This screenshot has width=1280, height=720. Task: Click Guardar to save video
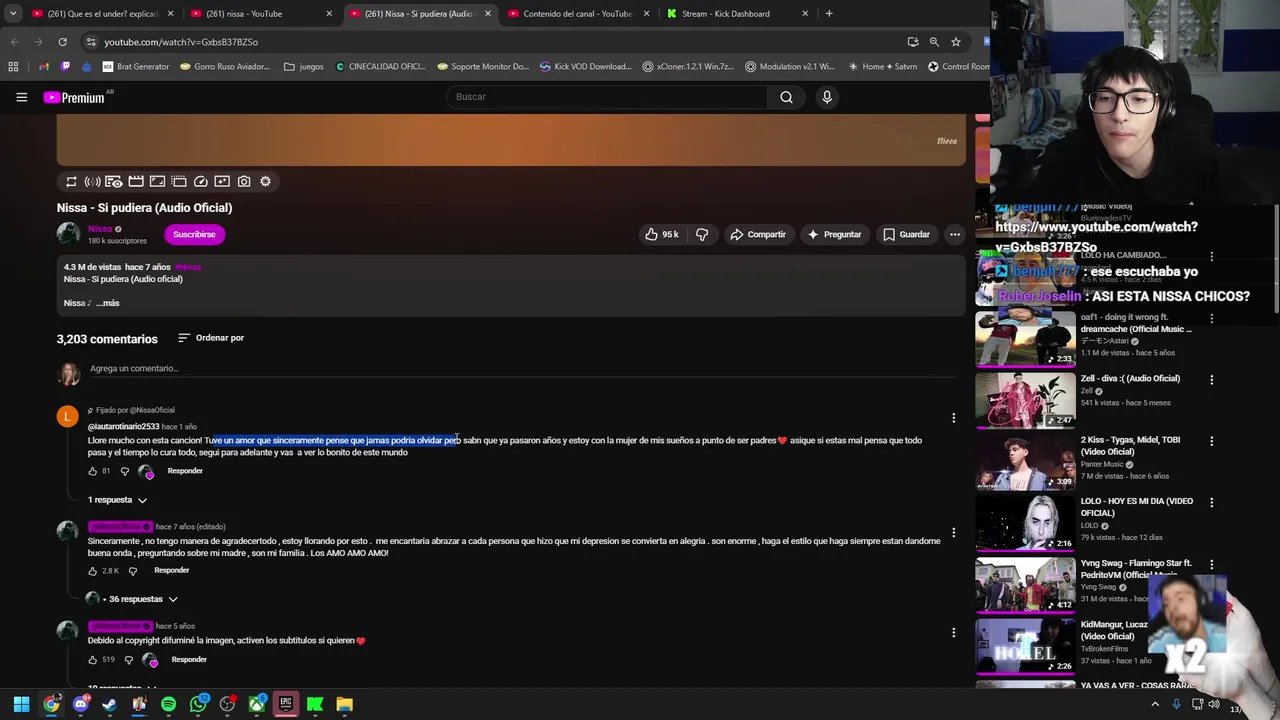coord(906,234)
